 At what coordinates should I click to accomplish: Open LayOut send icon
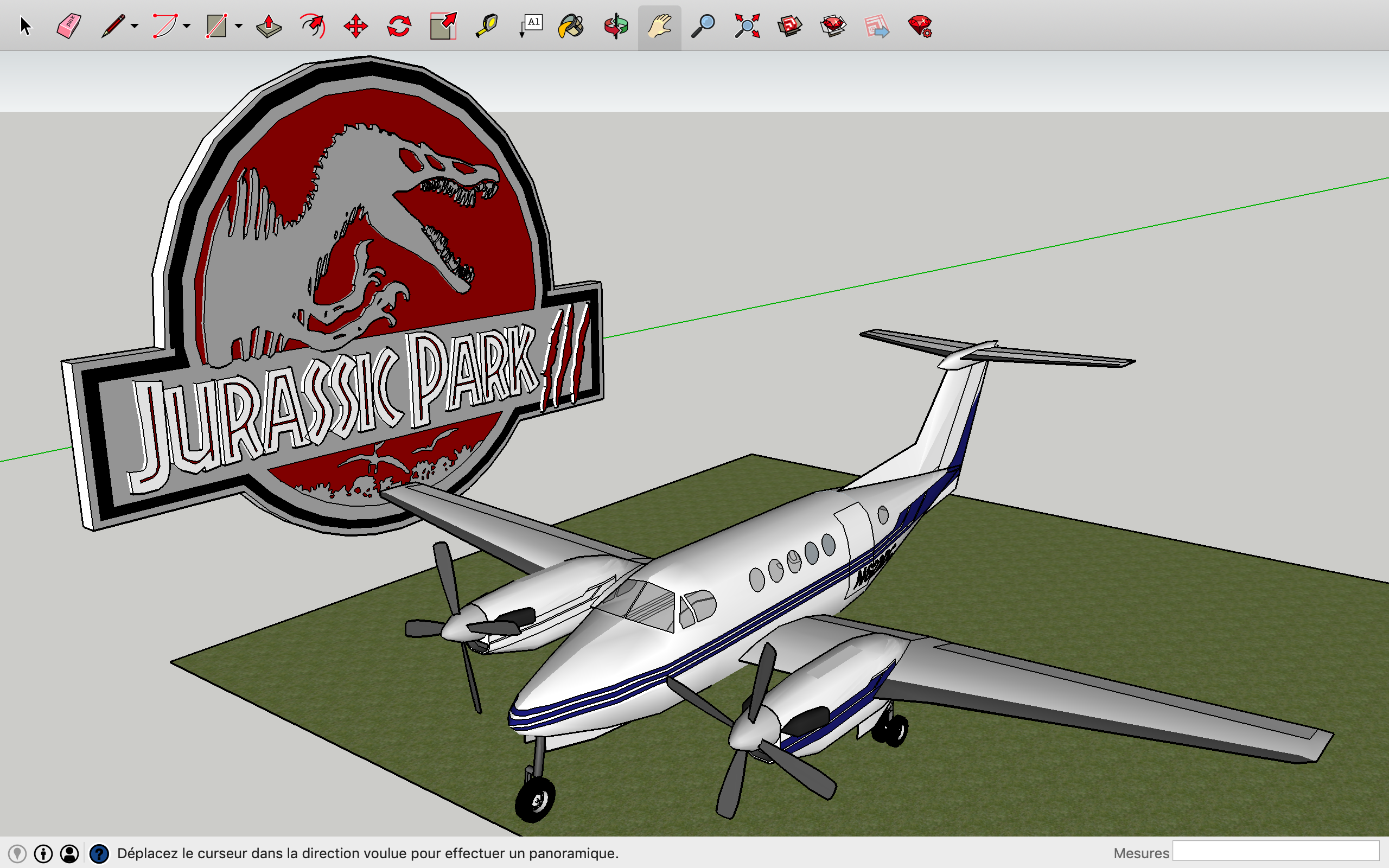(877, 27)
